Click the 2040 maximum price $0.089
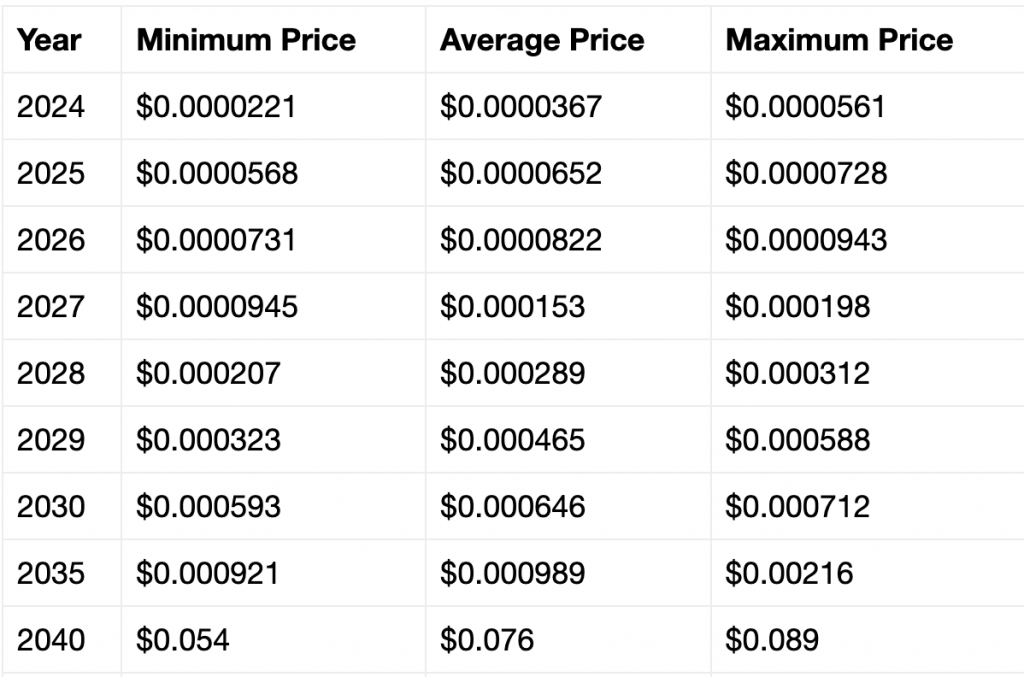This screenshot has height=677, width=1024. 771,639
